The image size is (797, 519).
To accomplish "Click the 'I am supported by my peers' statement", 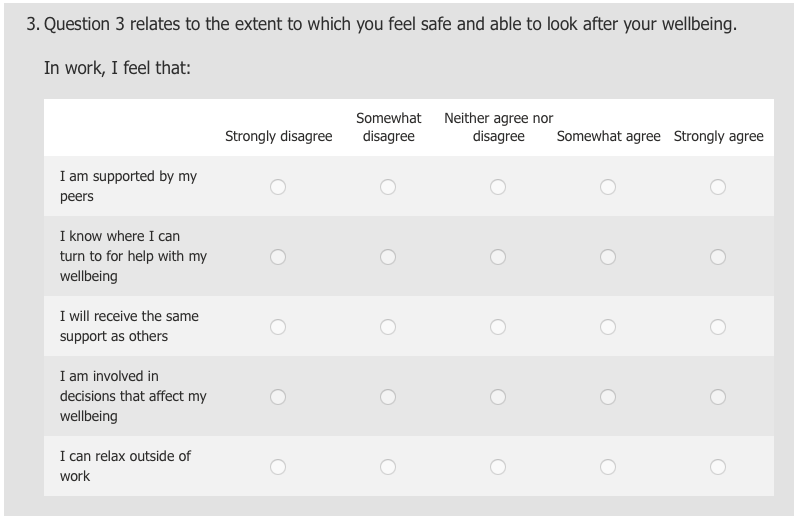I will (128, 186).
